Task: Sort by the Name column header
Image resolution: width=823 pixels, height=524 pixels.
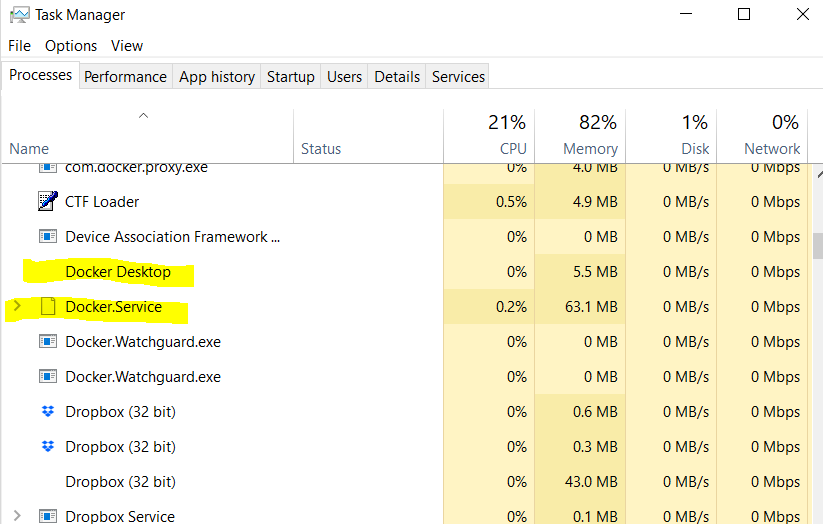Action: 147,136
